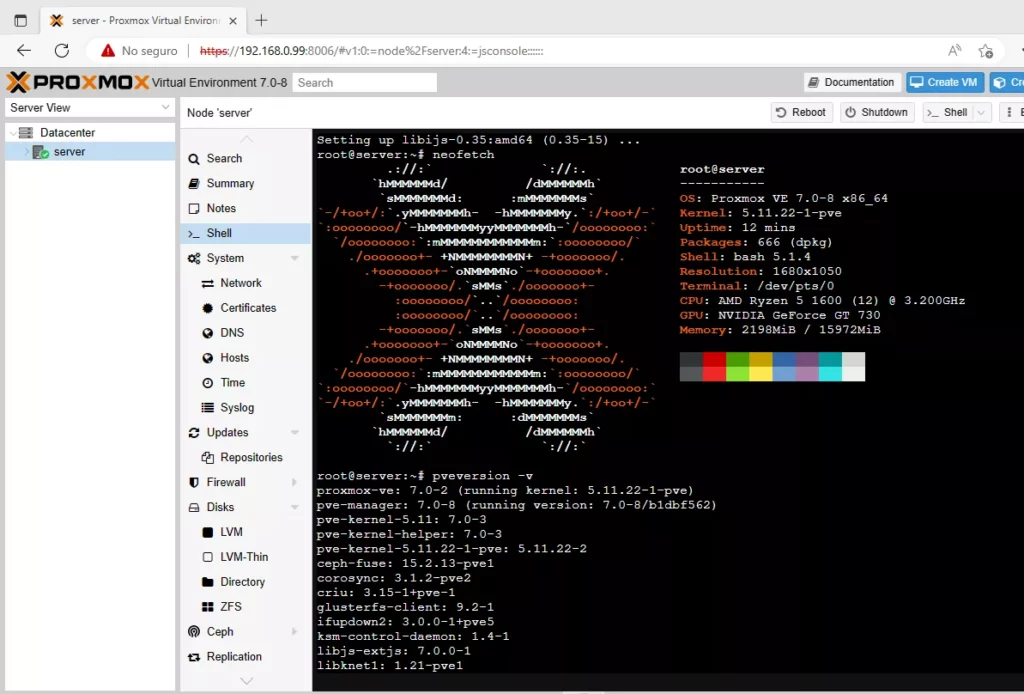The image size is (1024, 694).
Task: Click the Reboot button
Action: 801,113
